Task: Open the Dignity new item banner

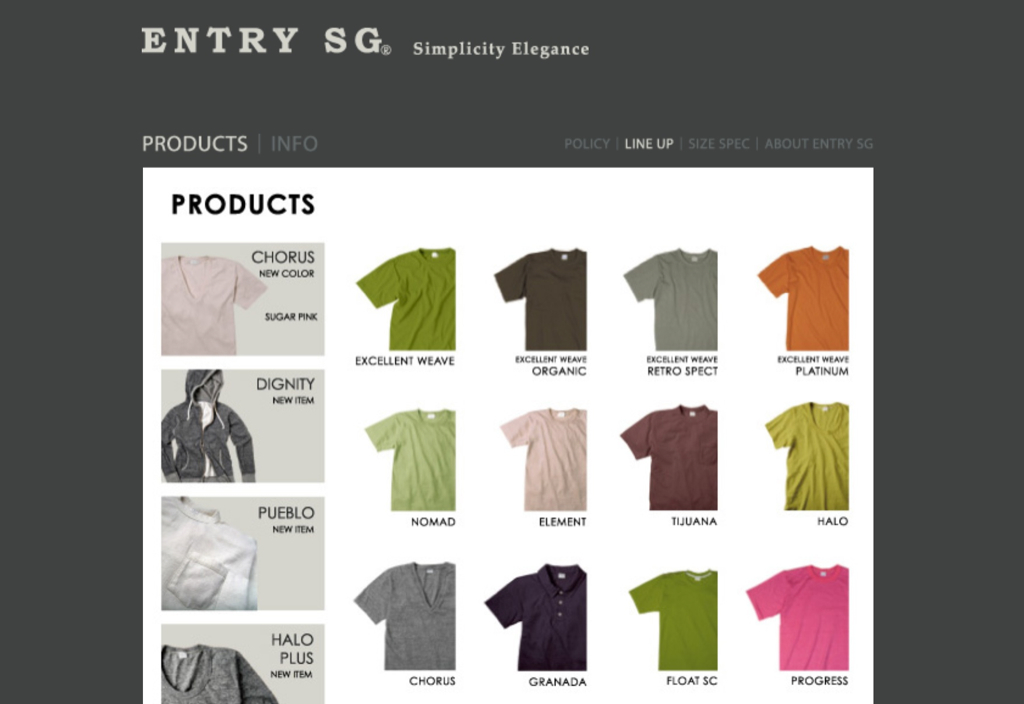Action: click(x=243, y=426)
